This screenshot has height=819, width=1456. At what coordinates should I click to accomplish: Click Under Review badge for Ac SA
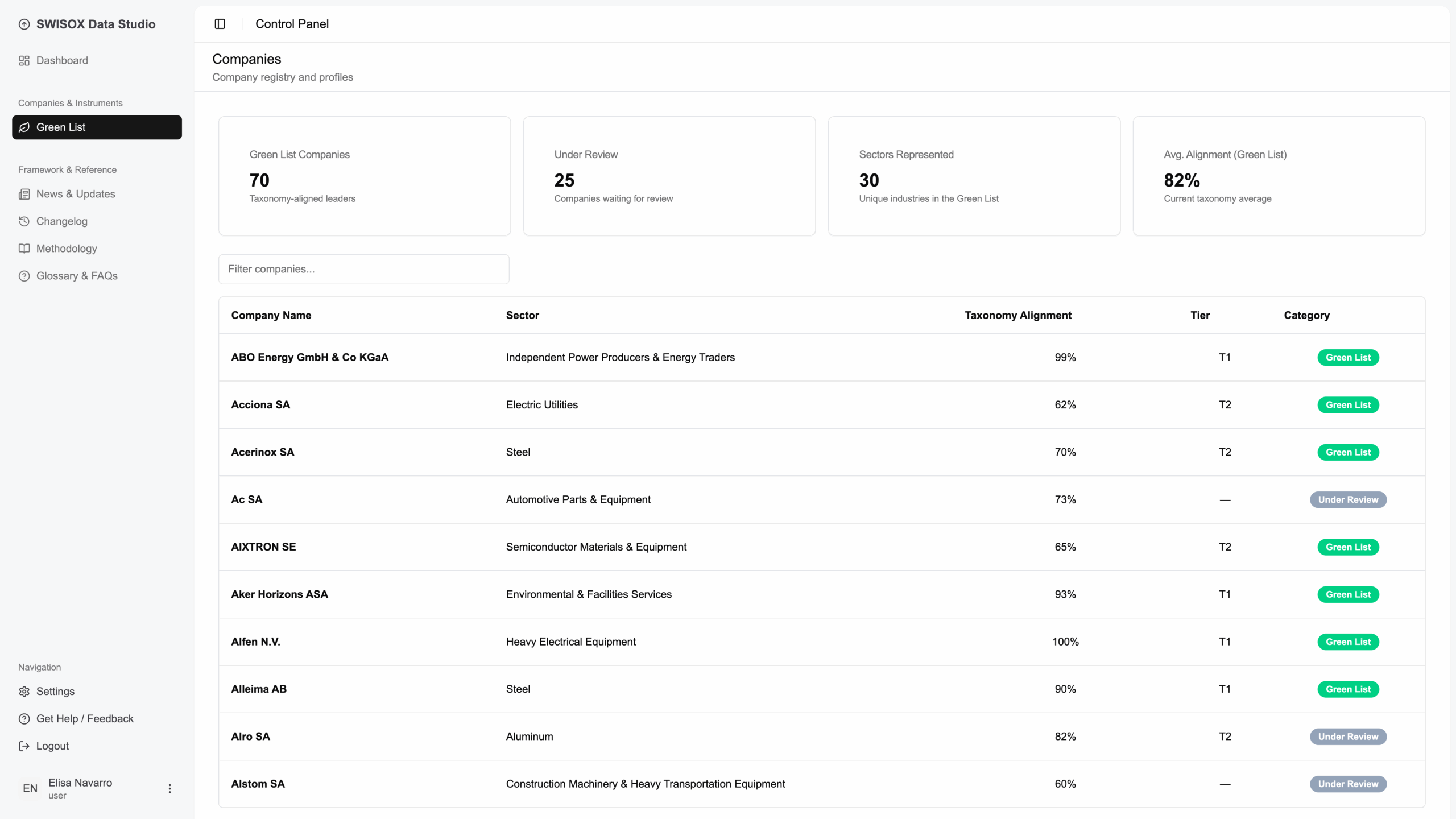[1348, 499]
